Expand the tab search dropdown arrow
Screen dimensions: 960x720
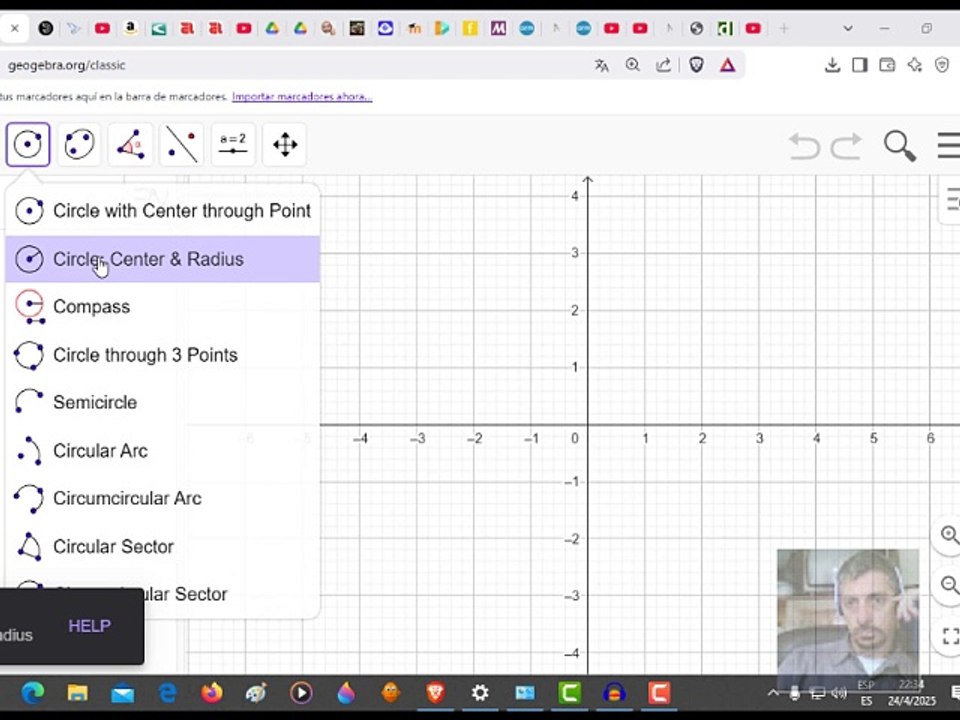click(x=848, y=28)
